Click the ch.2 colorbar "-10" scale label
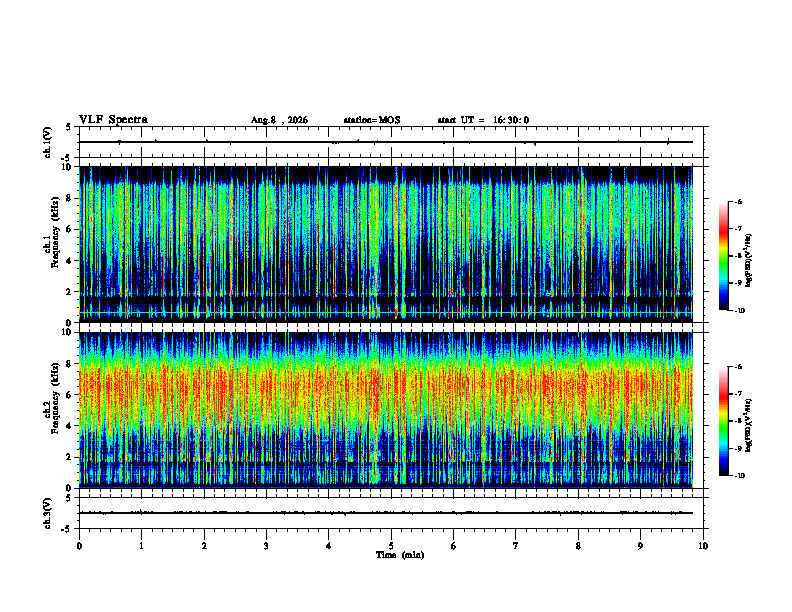The image size is (792, 612). click(x=739, y=476)
